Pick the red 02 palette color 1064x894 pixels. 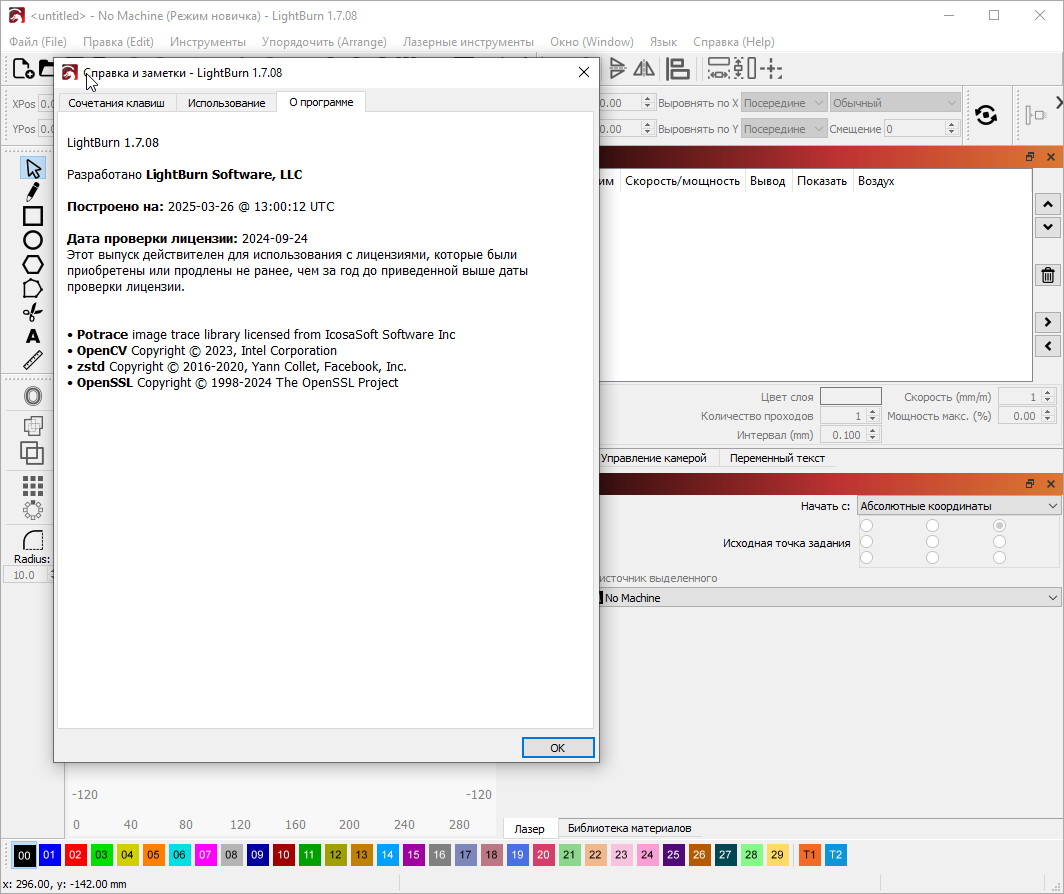[x=75, y=855]
